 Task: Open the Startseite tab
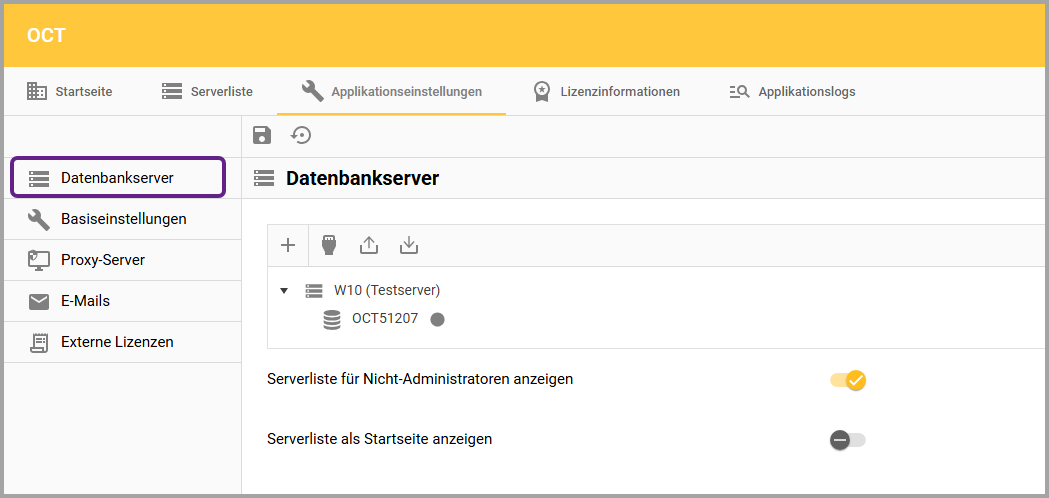point(70,92)
